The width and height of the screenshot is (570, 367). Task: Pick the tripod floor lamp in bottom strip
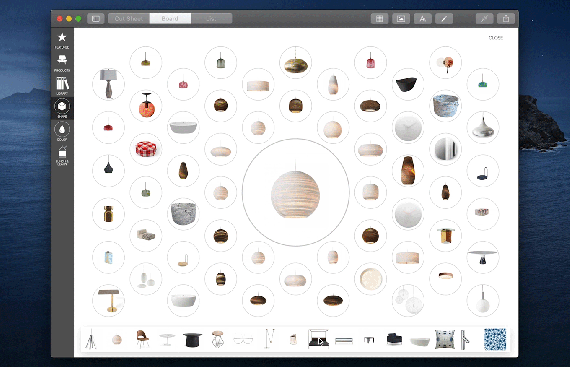[91, 339]
